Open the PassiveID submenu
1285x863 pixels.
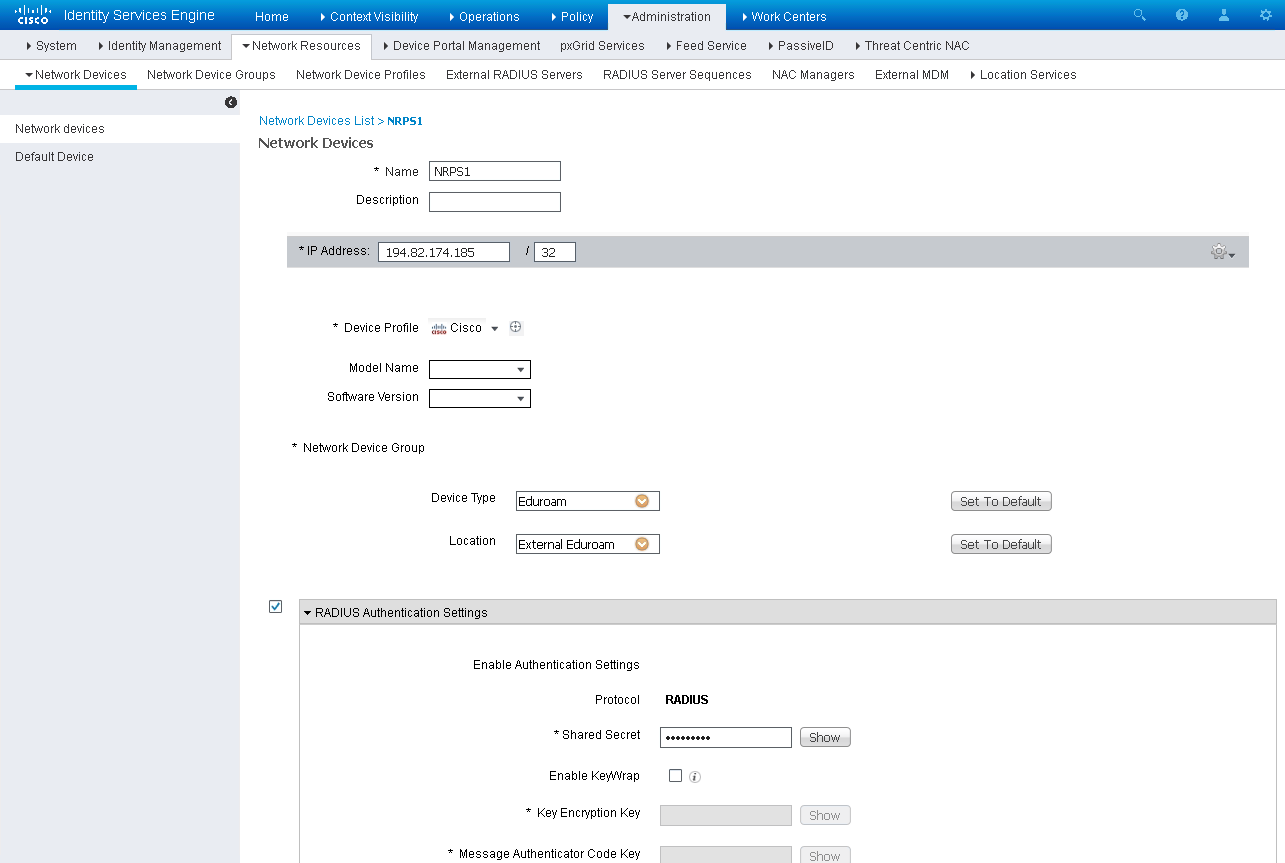click(x=800, y=46)
